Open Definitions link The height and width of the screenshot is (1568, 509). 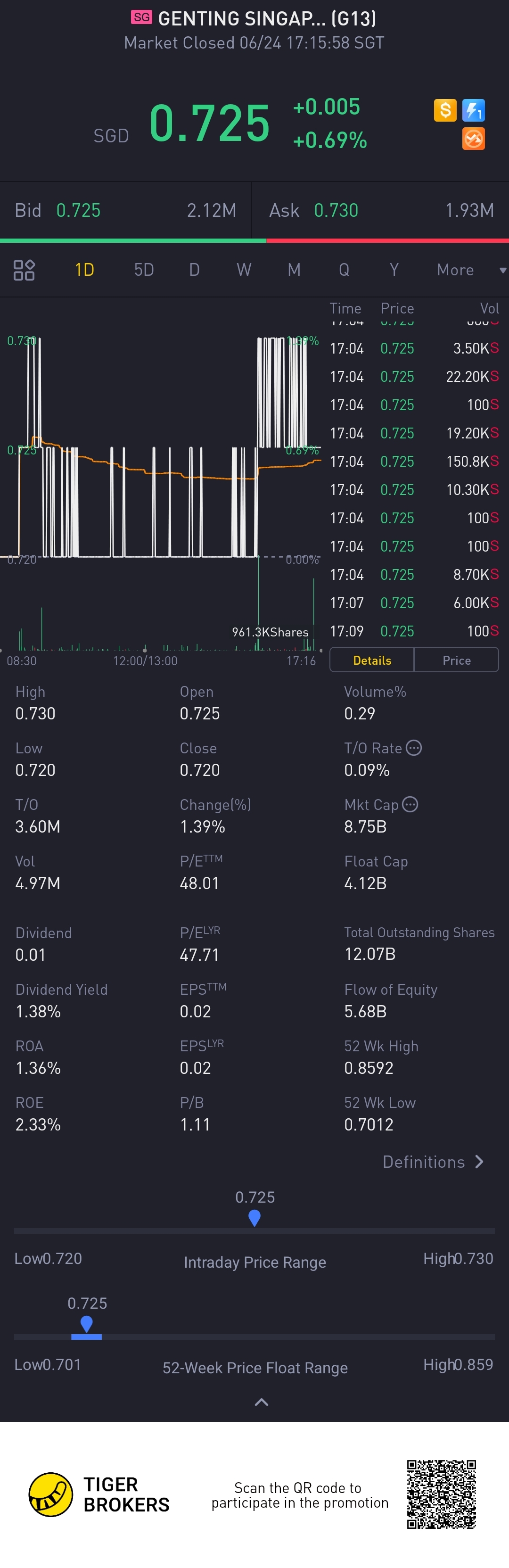(x=433, y=1162)
